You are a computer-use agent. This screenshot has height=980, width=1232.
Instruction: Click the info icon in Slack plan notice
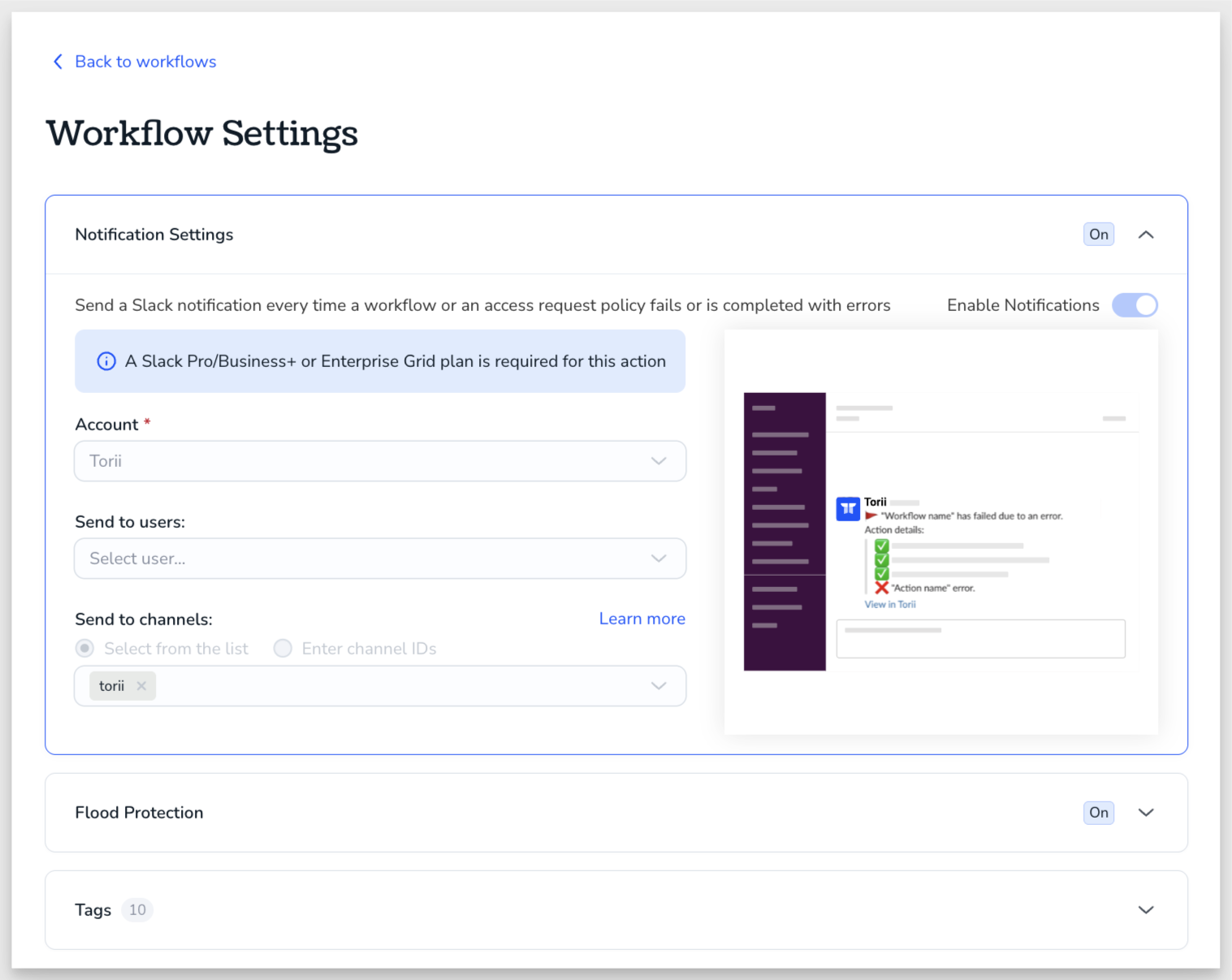[106, 361]
